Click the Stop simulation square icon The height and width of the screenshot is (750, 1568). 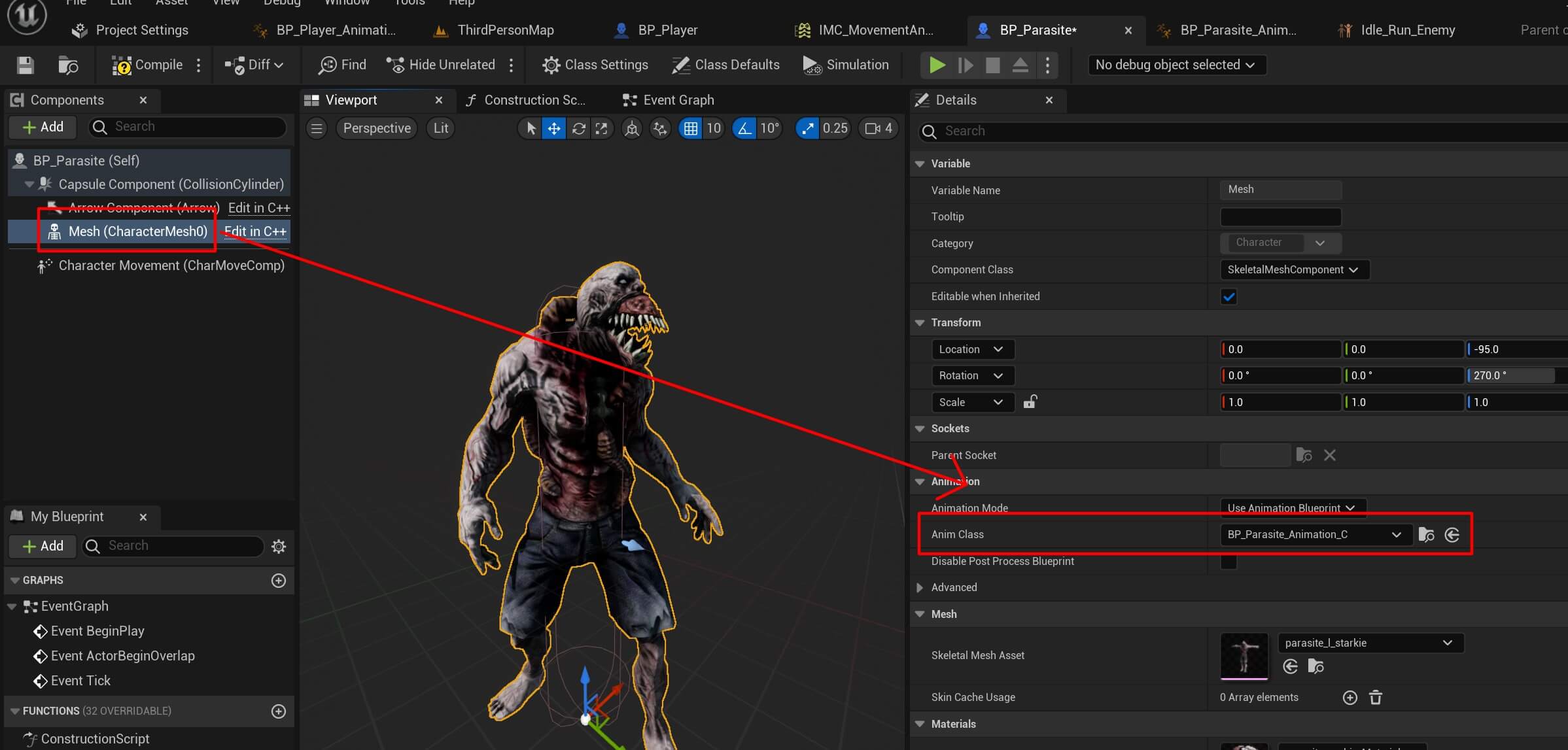coord(992,65)
